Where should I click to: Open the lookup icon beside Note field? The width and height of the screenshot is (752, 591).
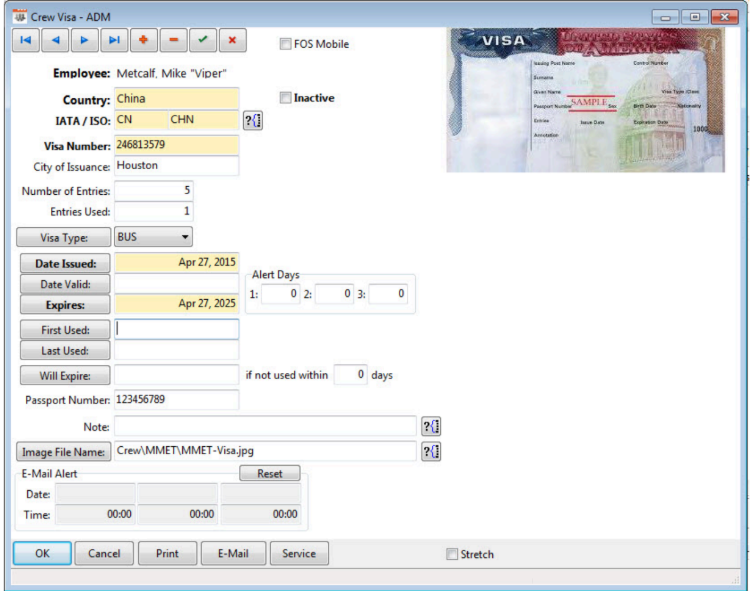[431, 427]
